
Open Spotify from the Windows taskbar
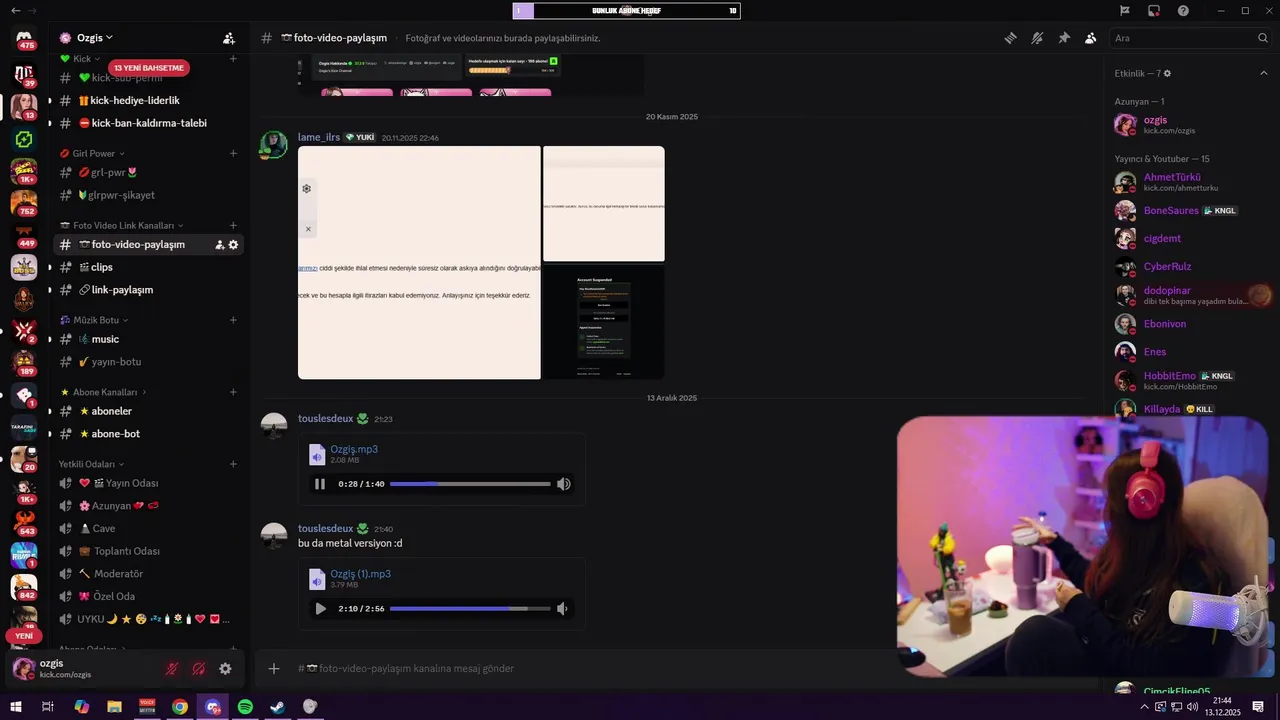tap(245, 707)
